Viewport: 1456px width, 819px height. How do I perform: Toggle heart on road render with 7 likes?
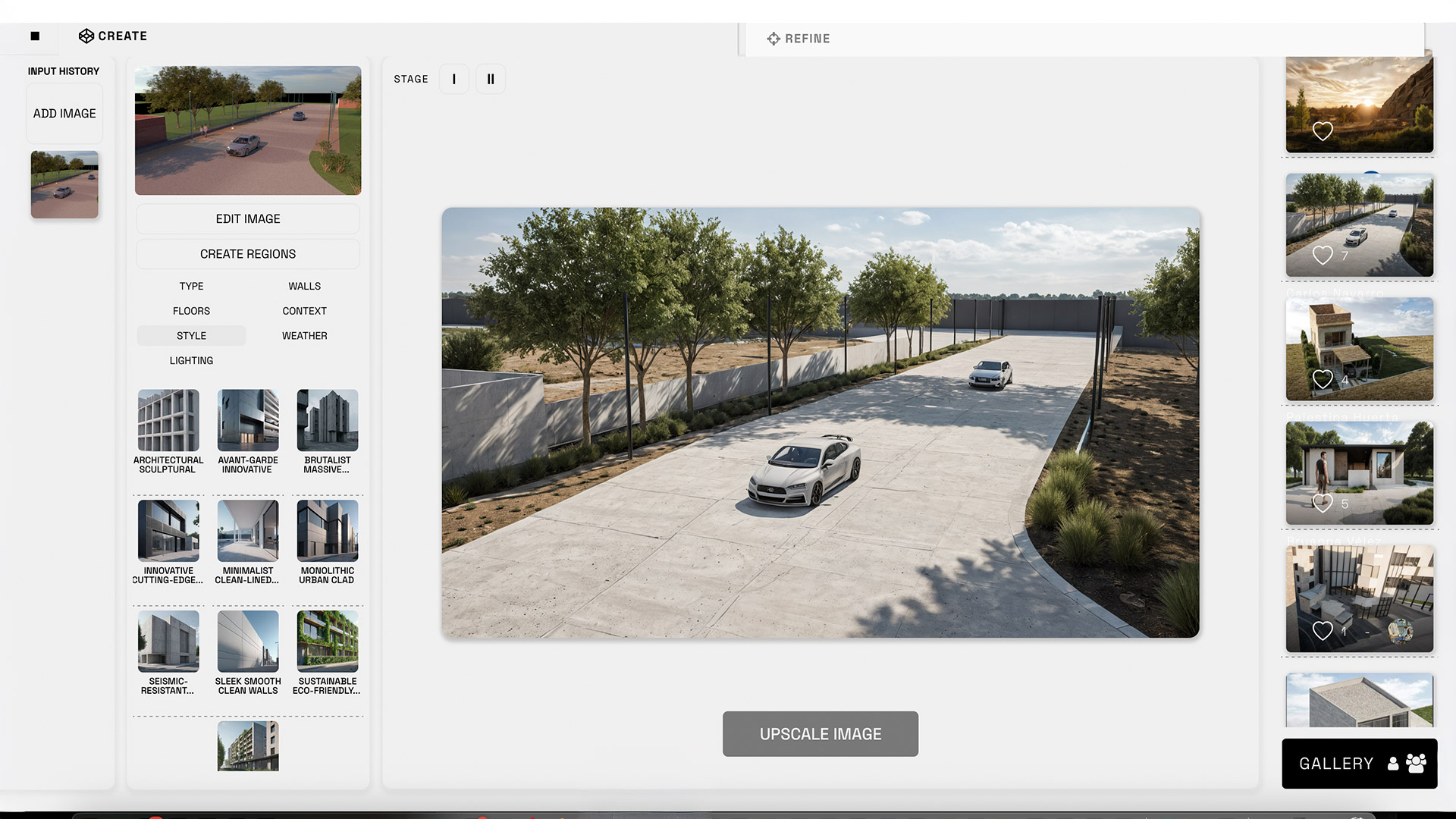1323,256
